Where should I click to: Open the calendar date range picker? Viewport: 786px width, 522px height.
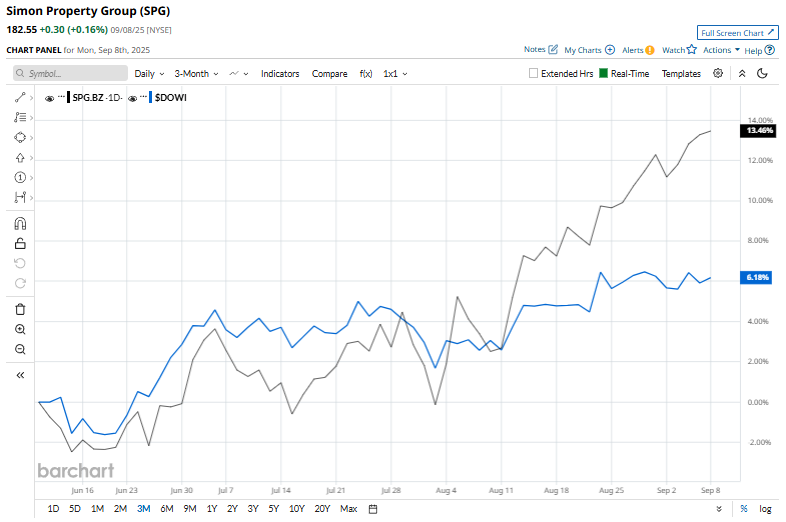click(372, 509)
